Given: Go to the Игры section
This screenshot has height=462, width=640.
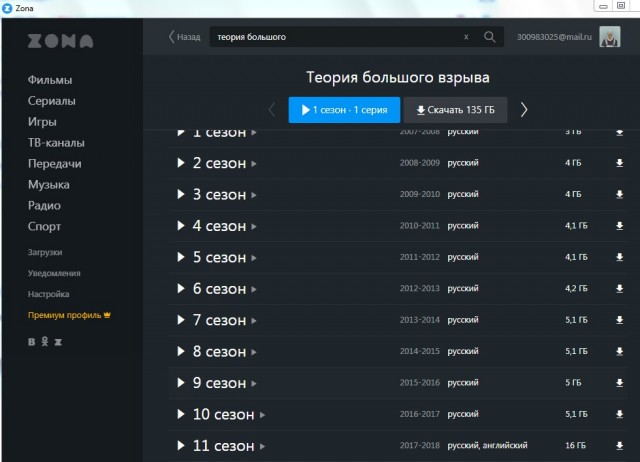Looking at the screenshot, I should [x=42, y=122].
